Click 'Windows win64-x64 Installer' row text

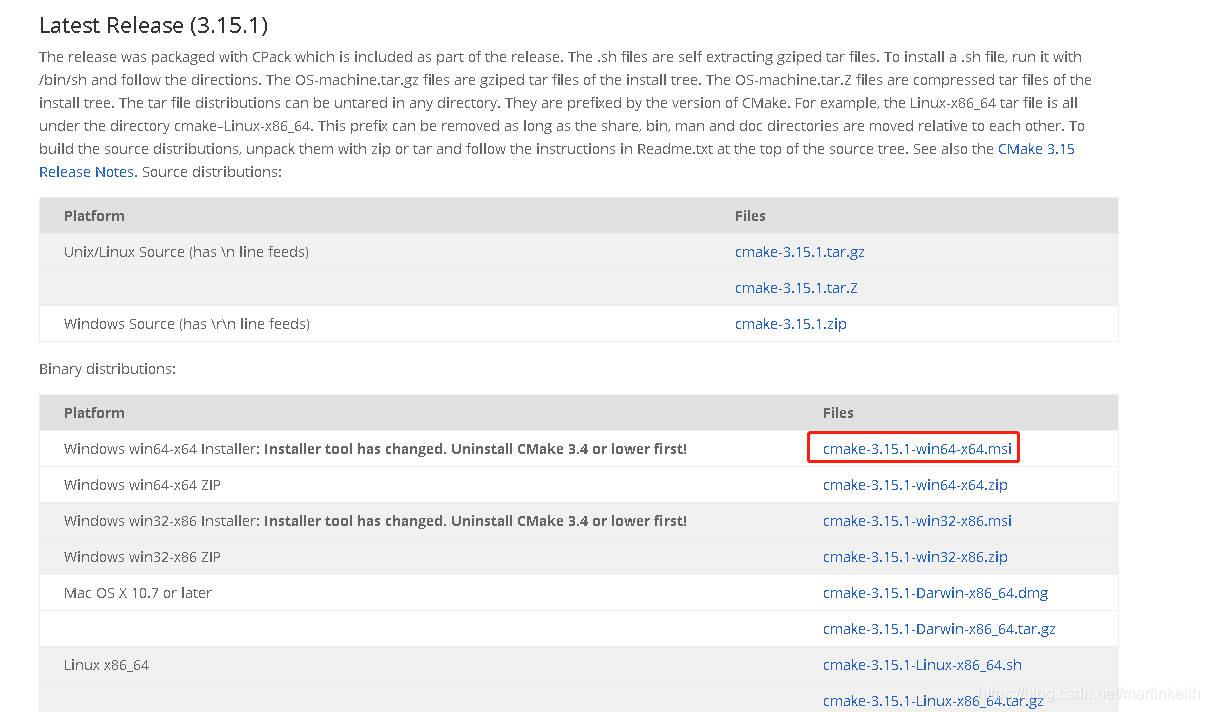pyautogui.click(x=375, y=449)
